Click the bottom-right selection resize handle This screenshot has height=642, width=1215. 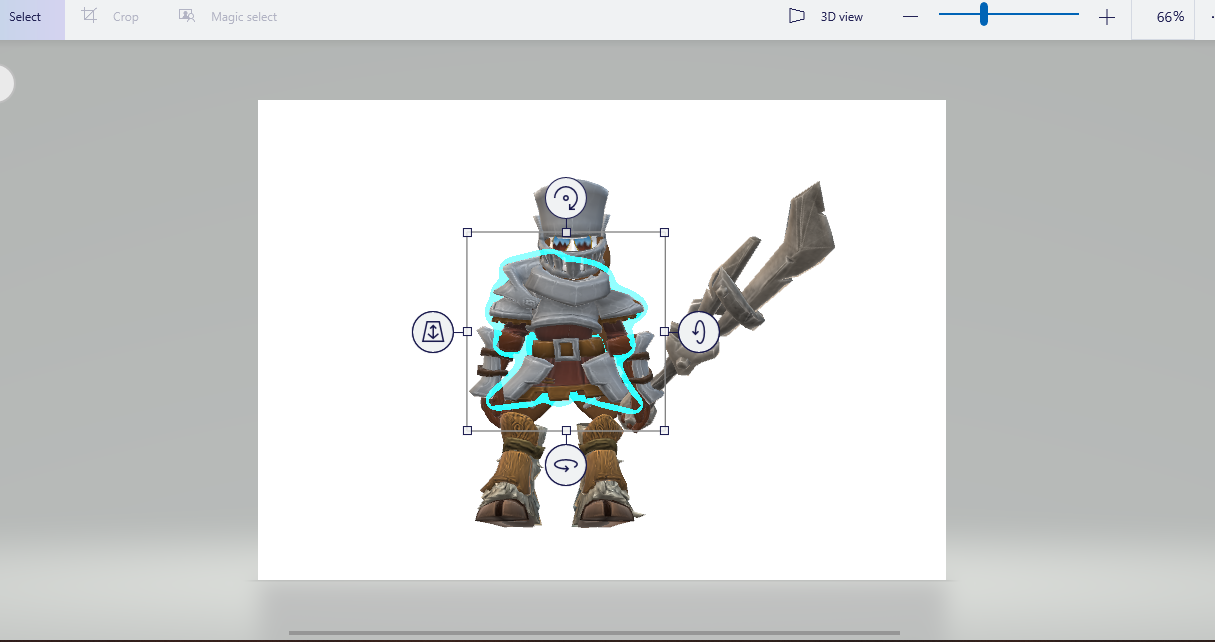(665, 430)
